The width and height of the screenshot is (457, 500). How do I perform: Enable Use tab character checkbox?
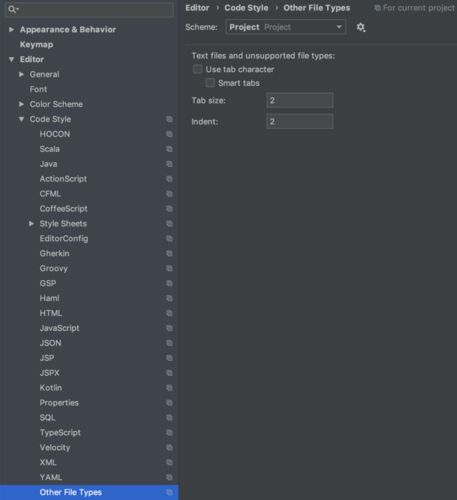pos(198,69)
